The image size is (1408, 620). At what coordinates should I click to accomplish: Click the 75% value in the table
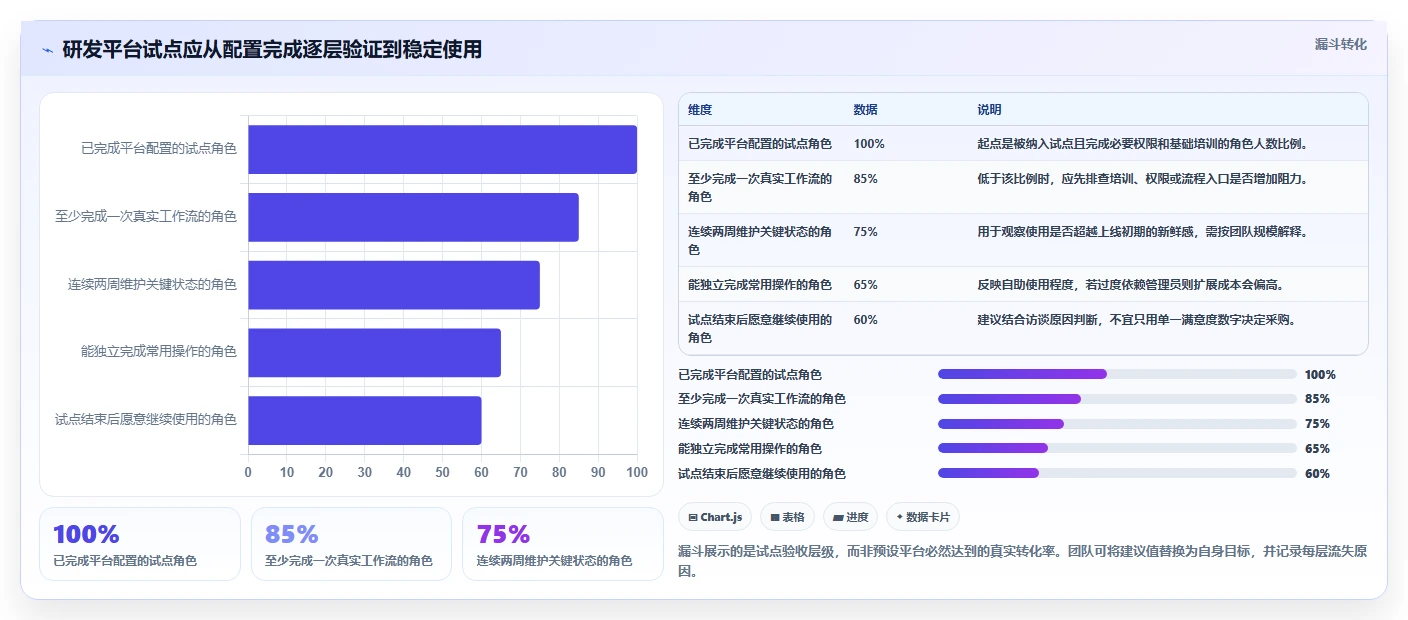[865, 232]
